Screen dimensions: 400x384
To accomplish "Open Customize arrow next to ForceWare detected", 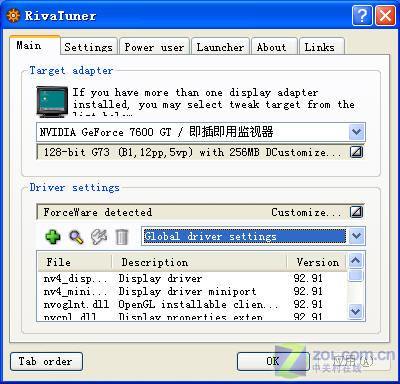I will pyautogui.click(x=356, y=212).
